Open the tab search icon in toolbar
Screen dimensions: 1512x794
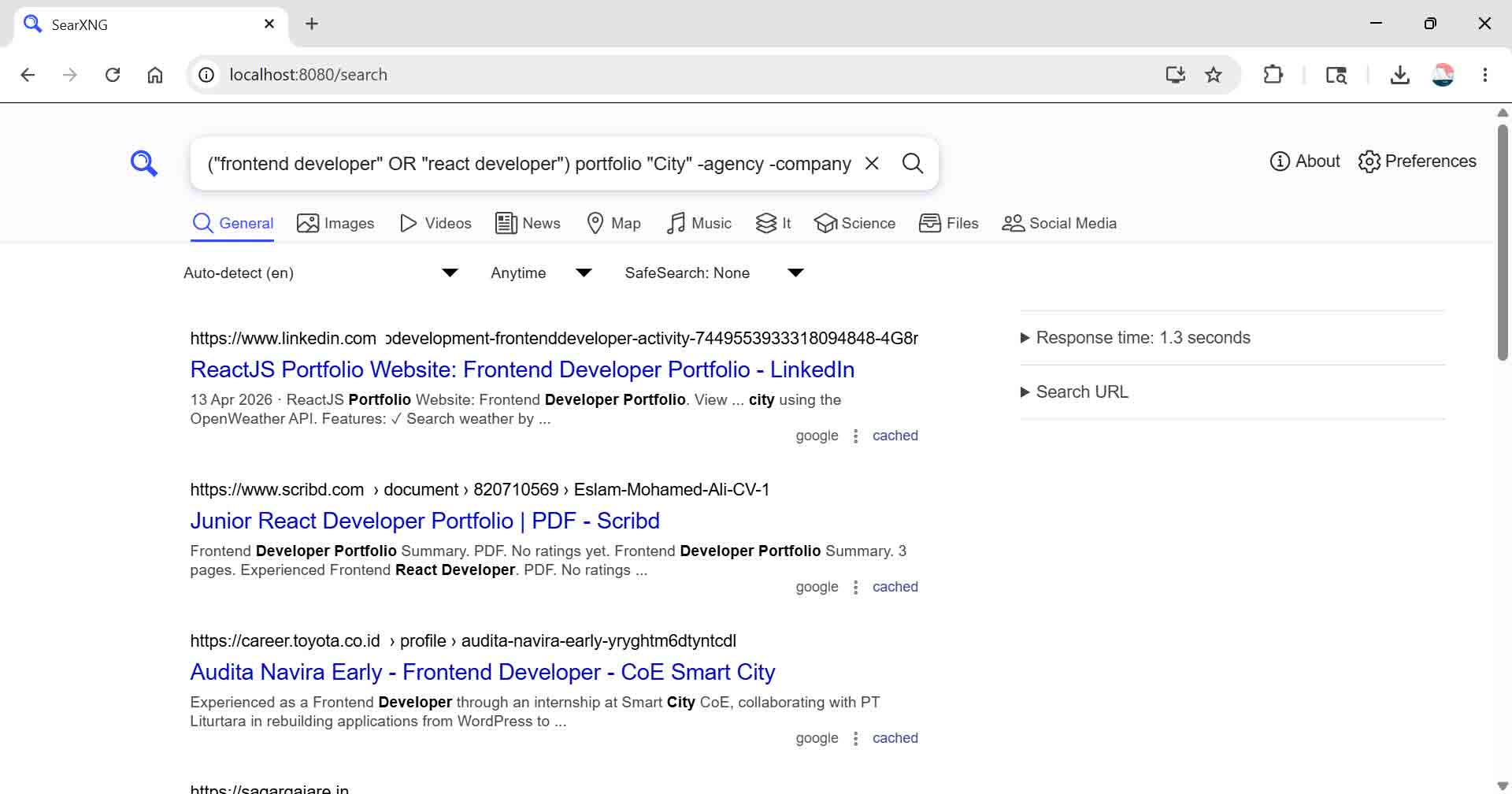pos(1336,75)
